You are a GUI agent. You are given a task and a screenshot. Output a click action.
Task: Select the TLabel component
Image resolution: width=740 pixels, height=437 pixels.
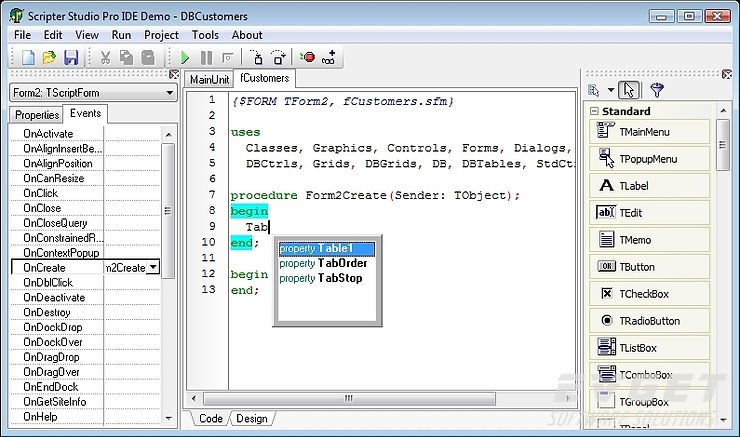(x=649, y=186)
